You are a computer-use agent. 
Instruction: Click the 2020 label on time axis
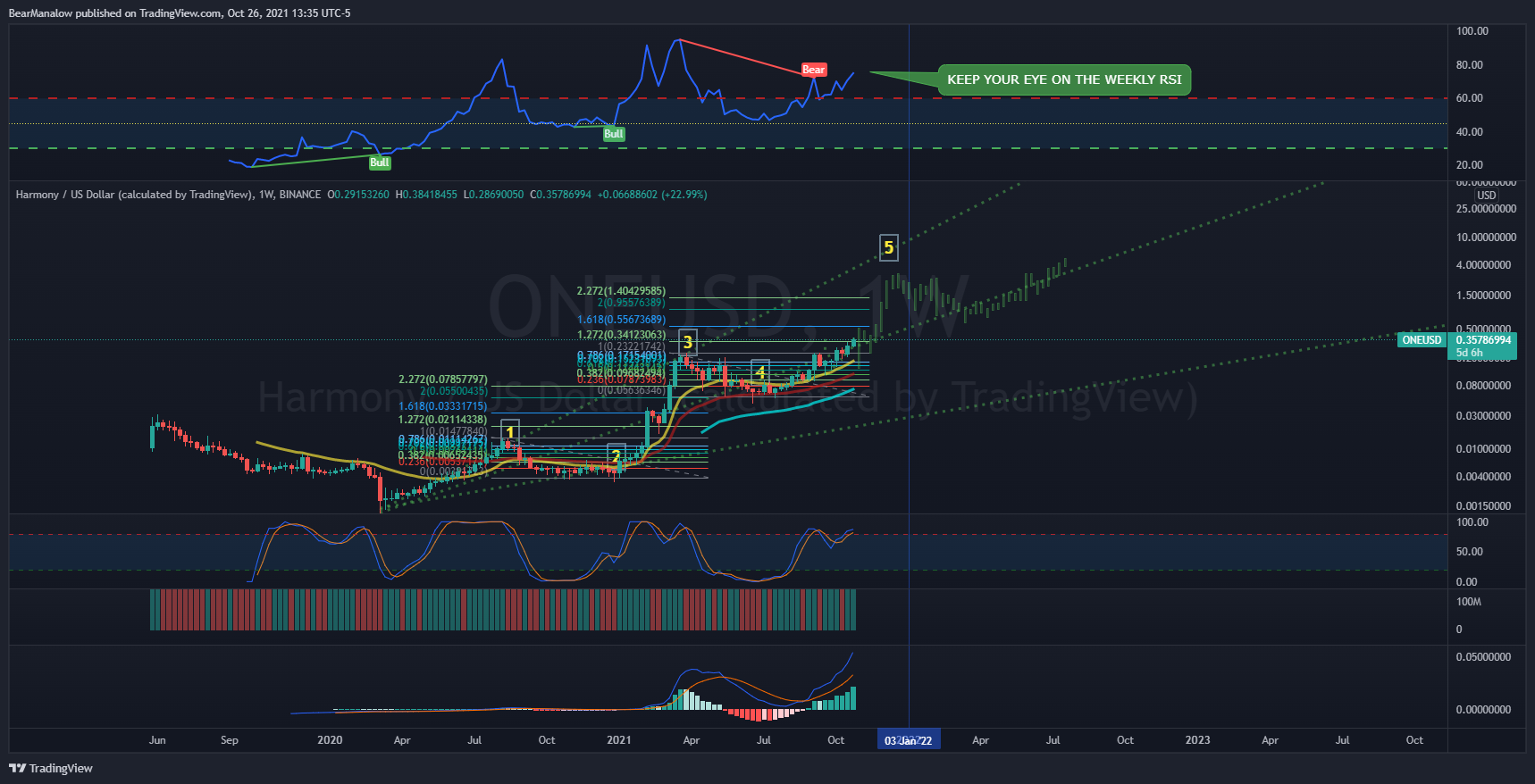[x=330, y=740]
